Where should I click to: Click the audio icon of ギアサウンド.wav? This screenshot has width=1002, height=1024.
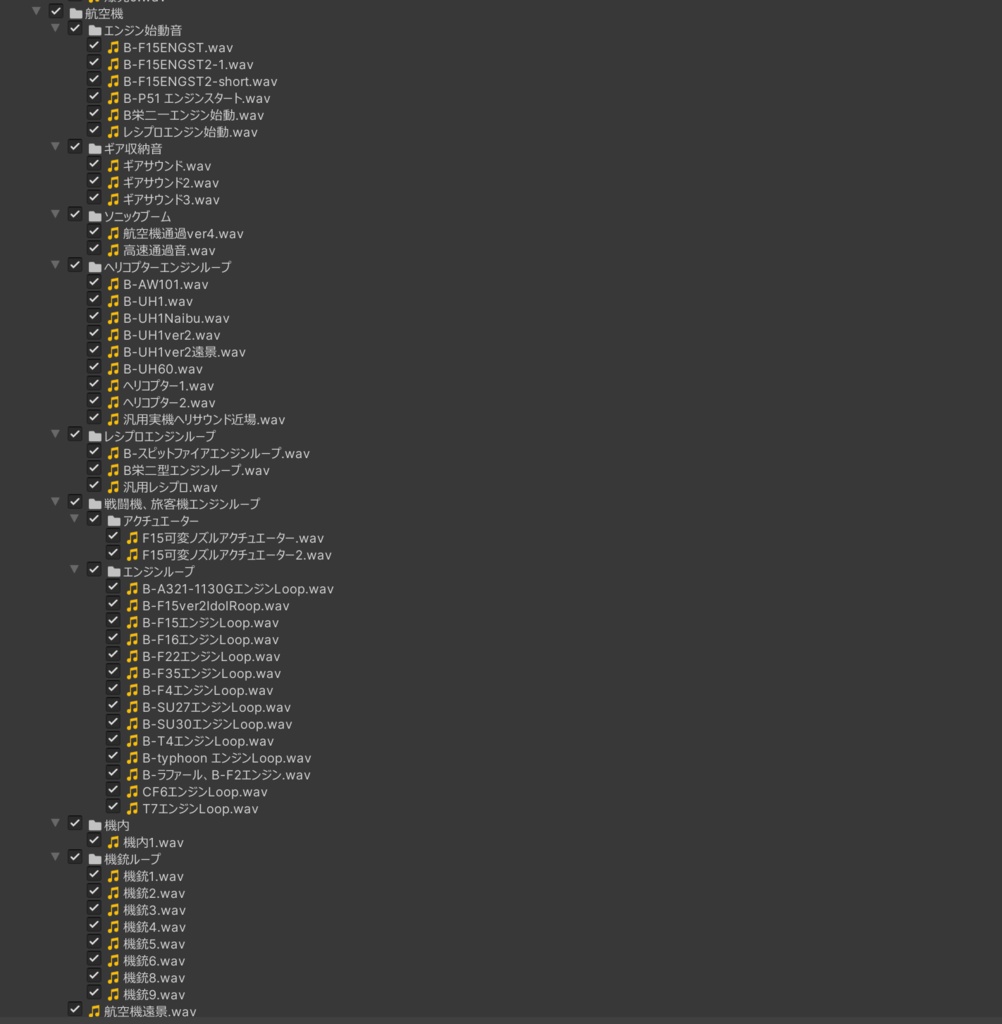pos(114,166)
